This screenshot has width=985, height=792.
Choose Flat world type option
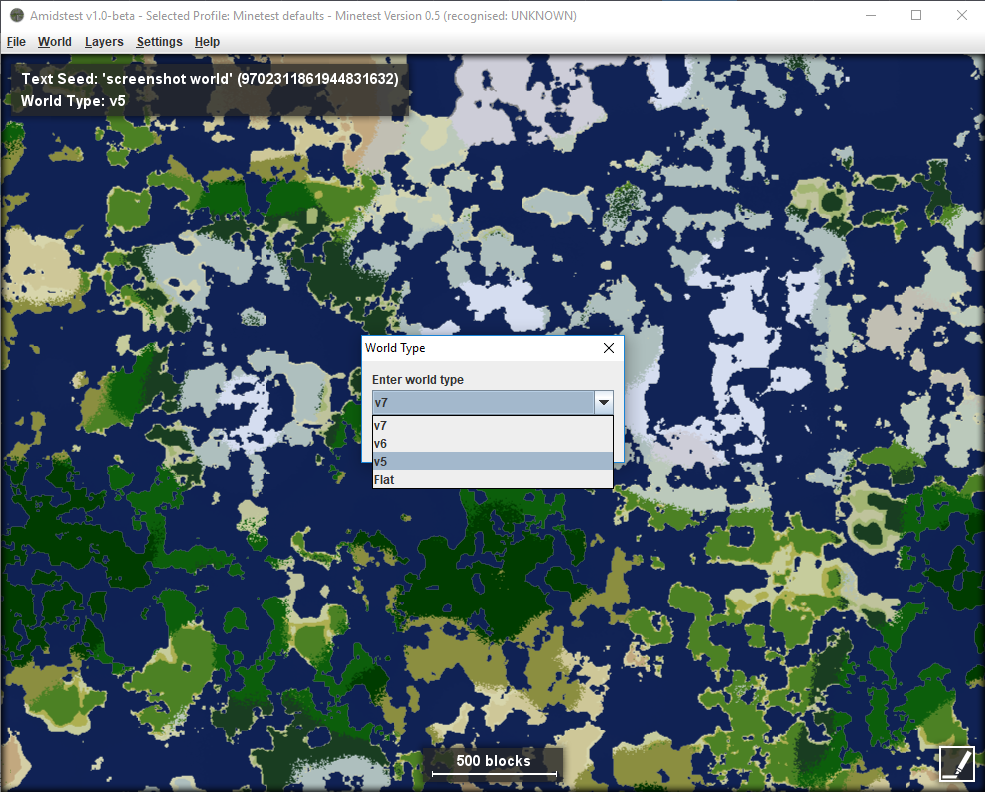[x=492, y=479]
